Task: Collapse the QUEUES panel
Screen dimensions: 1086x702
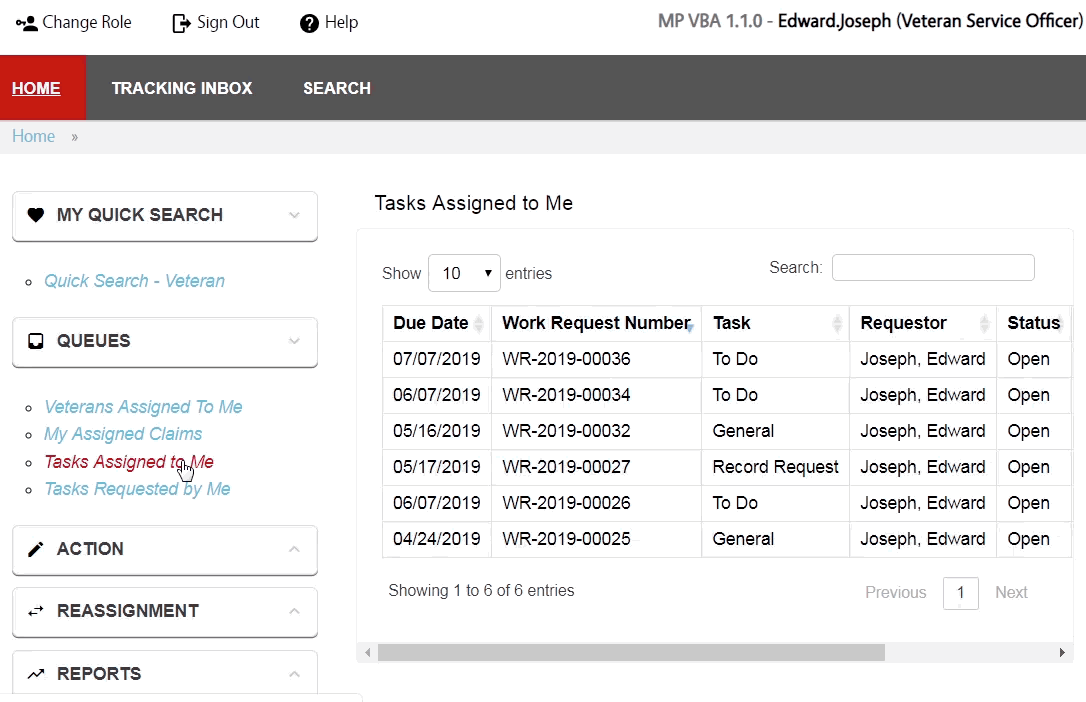Action: pos(294,342)
